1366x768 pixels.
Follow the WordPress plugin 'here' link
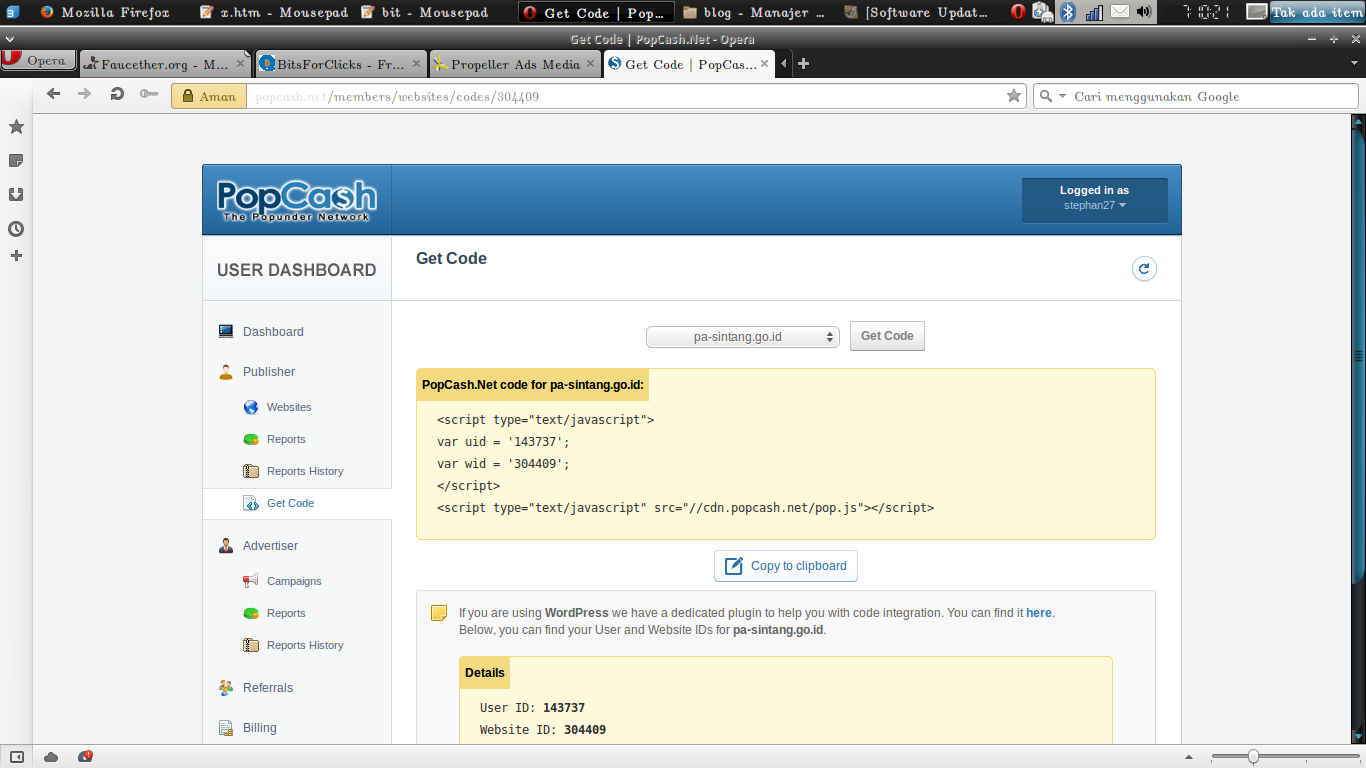click(1039, 613)
